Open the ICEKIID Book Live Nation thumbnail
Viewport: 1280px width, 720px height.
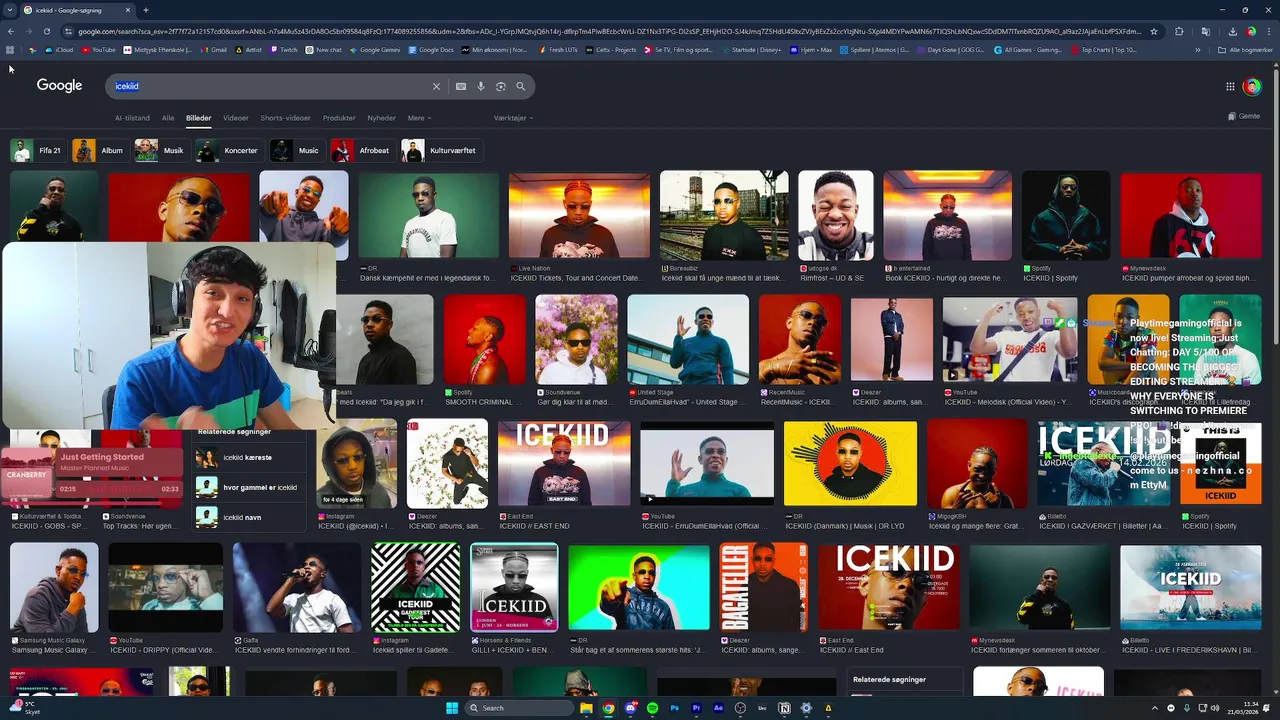579,216
